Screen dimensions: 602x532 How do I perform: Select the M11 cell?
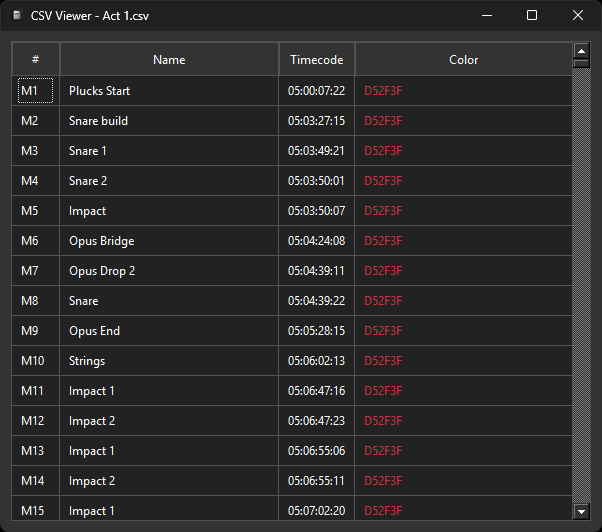coord(36,390)
